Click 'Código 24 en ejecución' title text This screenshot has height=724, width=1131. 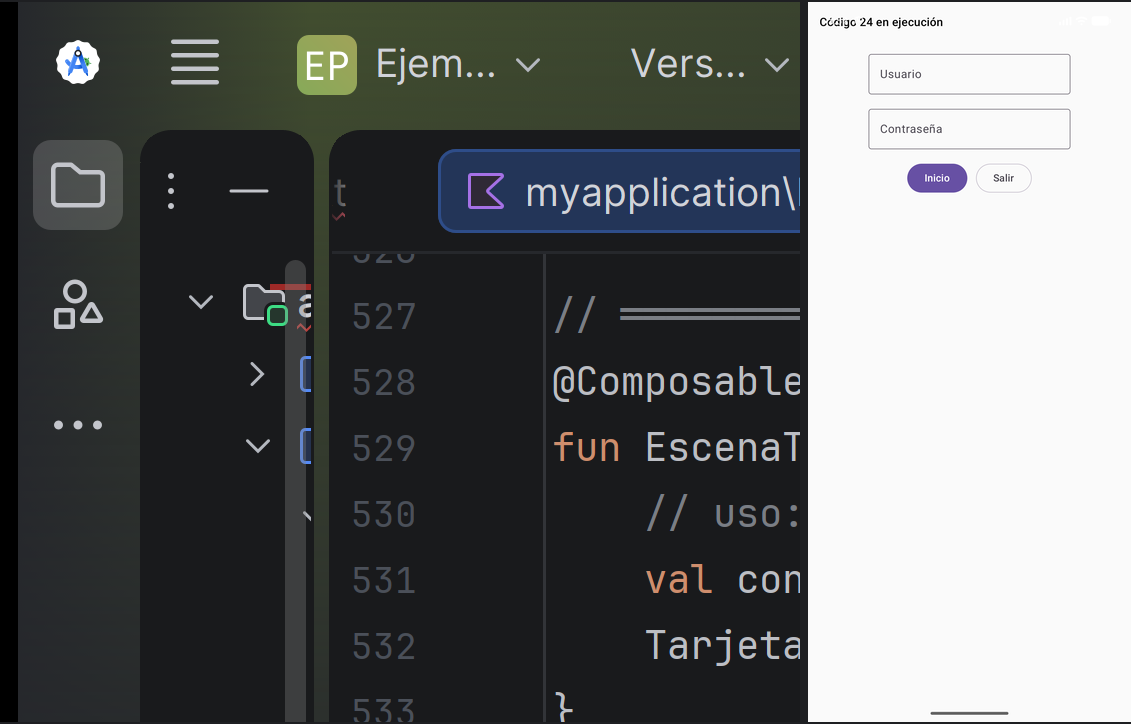pyautogui.click(x=881, y=22)
